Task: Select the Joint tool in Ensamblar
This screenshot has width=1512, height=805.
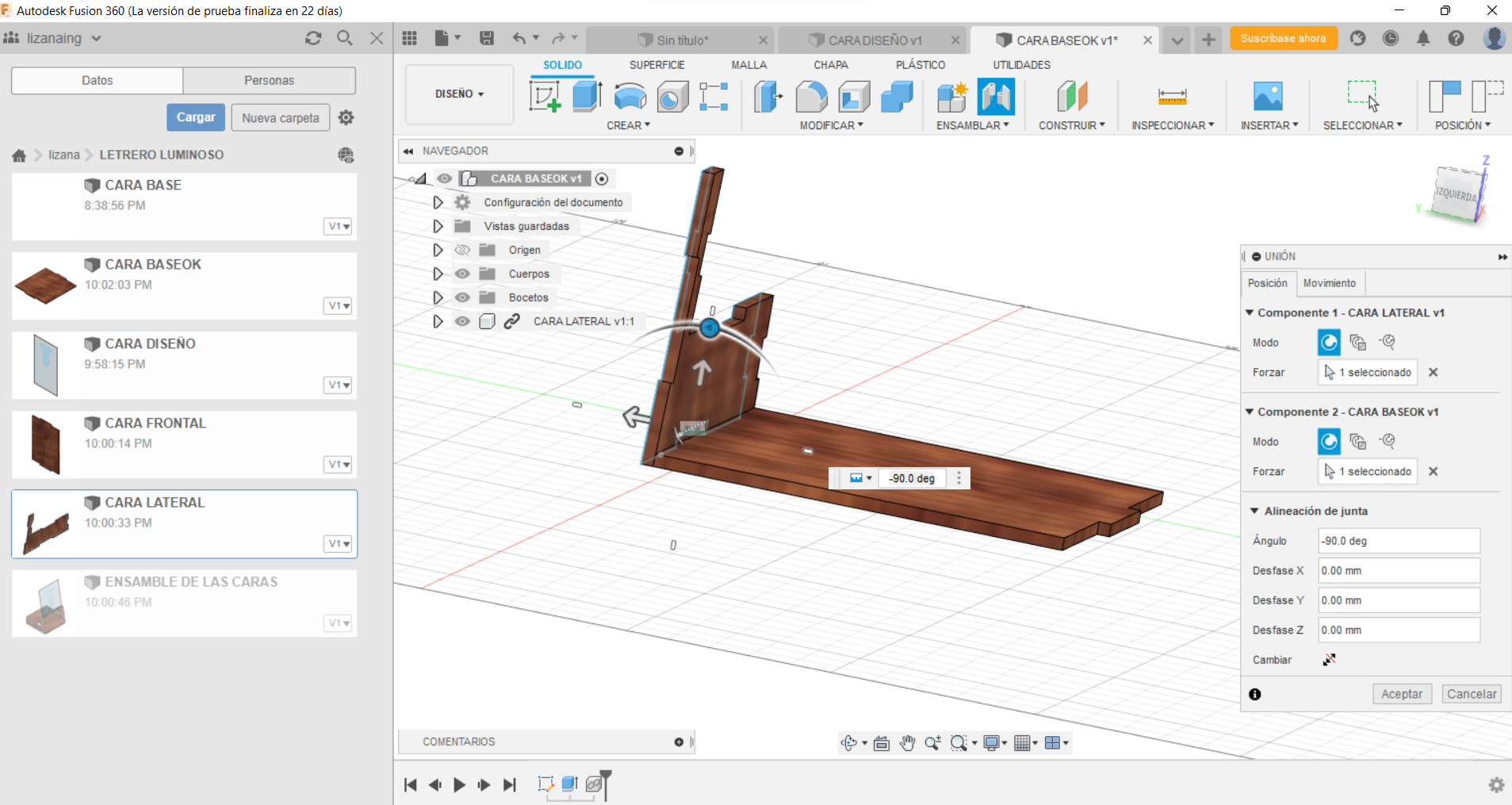Action: pyautogui.click(x=996, y=97)
